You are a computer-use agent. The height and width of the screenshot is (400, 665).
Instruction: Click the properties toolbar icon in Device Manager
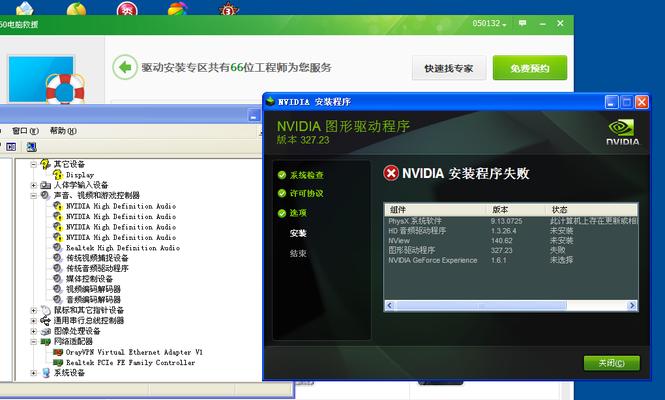[11, 147]
